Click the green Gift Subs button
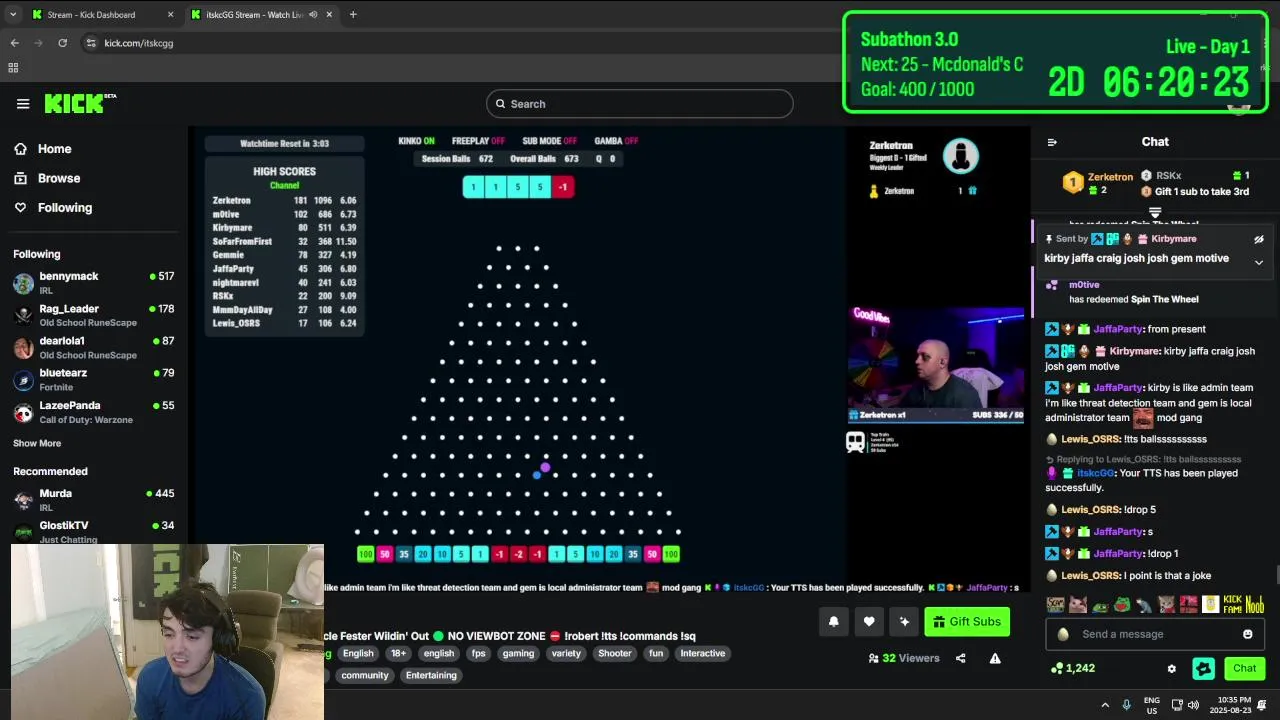 point(967,622)
